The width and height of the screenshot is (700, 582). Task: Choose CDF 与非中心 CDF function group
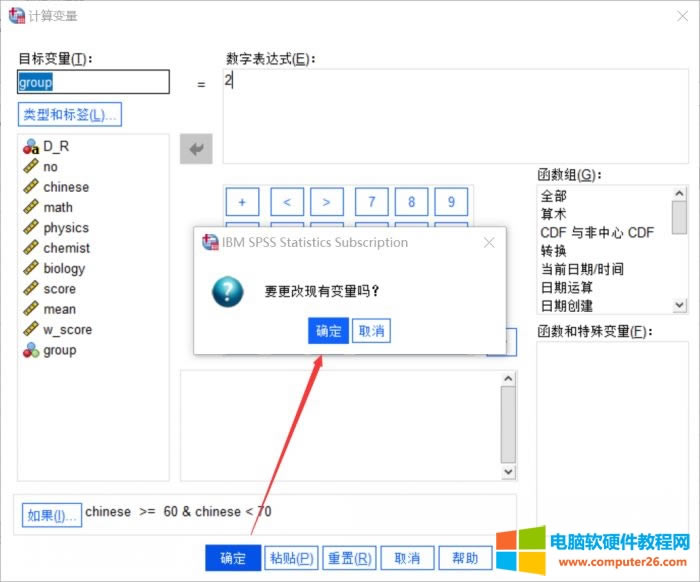[x=597, y=232]
